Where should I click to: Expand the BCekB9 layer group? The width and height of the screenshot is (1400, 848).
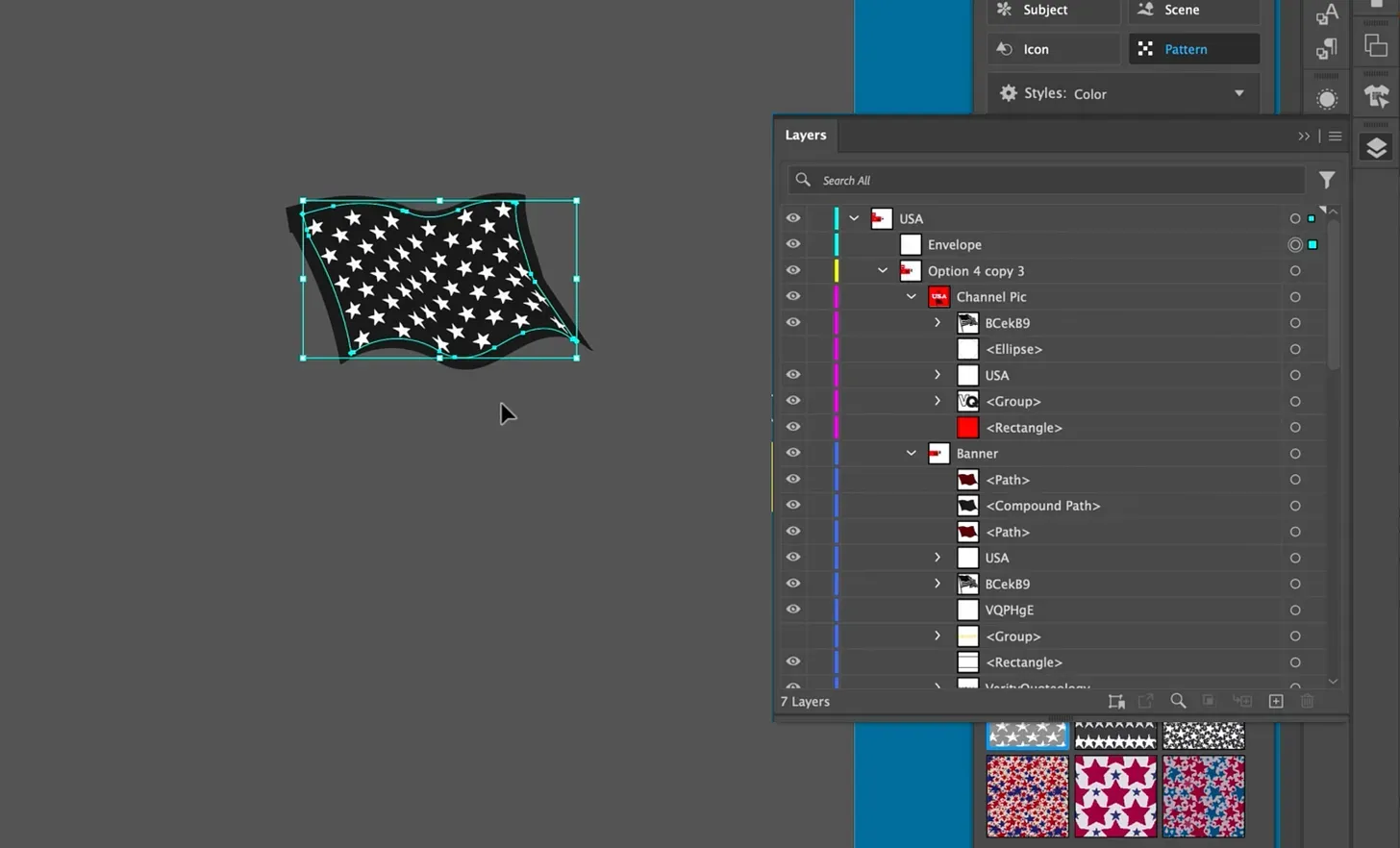click(937, 322)
